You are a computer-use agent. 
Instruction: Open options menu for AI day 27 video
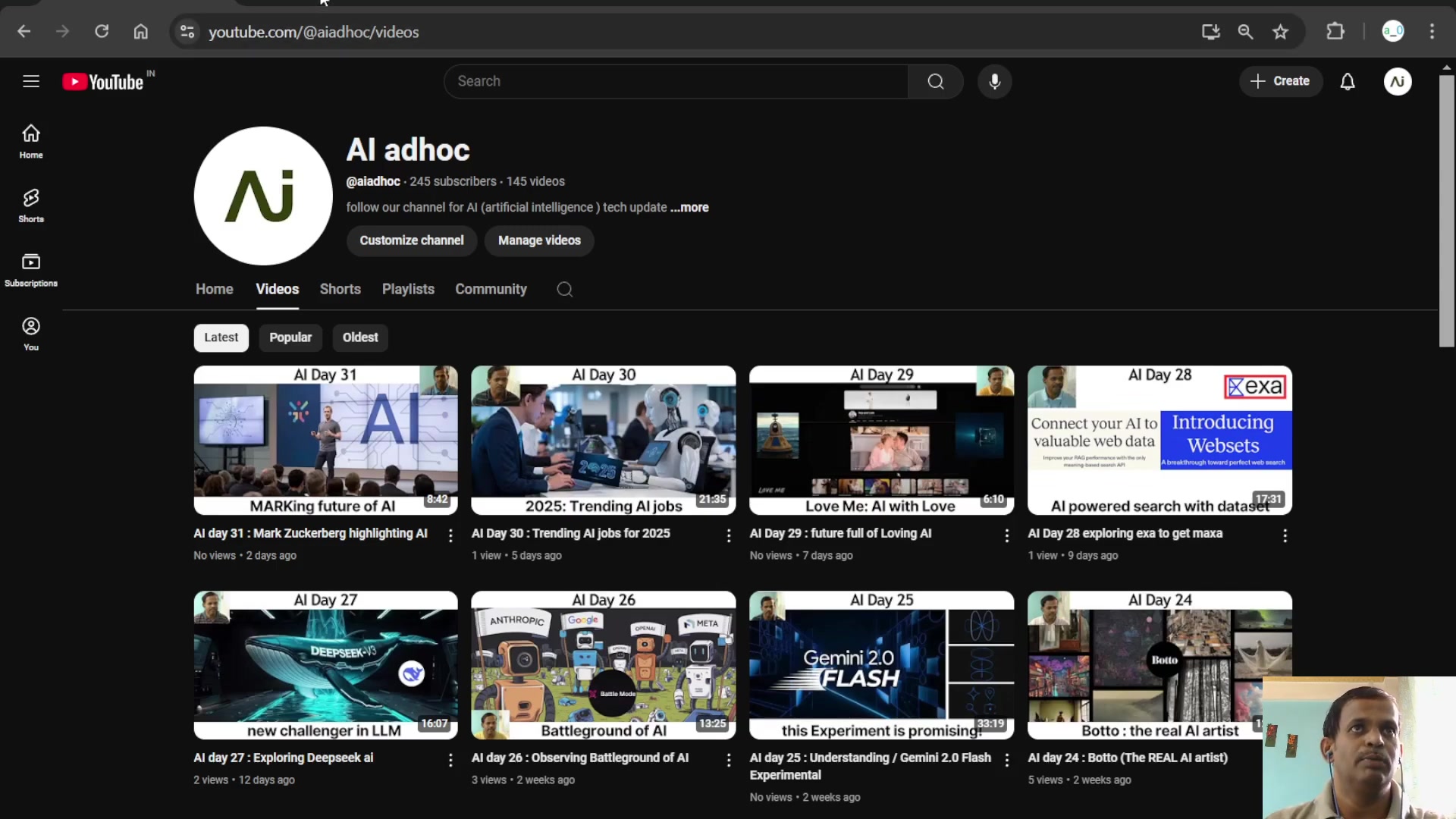pyautogui.click(x=450, y=761)
